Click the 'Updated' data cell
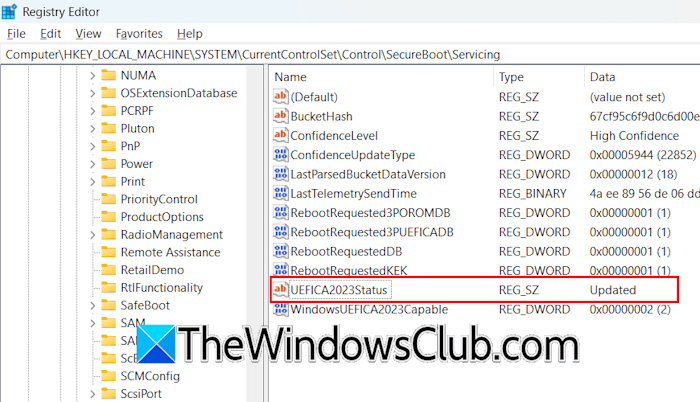The width and height of the screenshot is (700, 402). point(612,290)
